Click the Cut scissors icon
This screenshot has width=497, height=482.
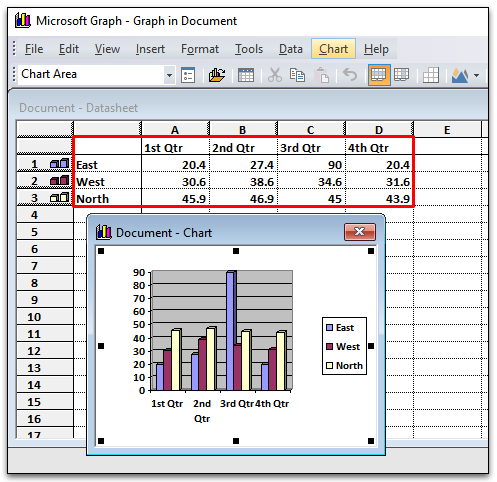[x=275, y=75]
